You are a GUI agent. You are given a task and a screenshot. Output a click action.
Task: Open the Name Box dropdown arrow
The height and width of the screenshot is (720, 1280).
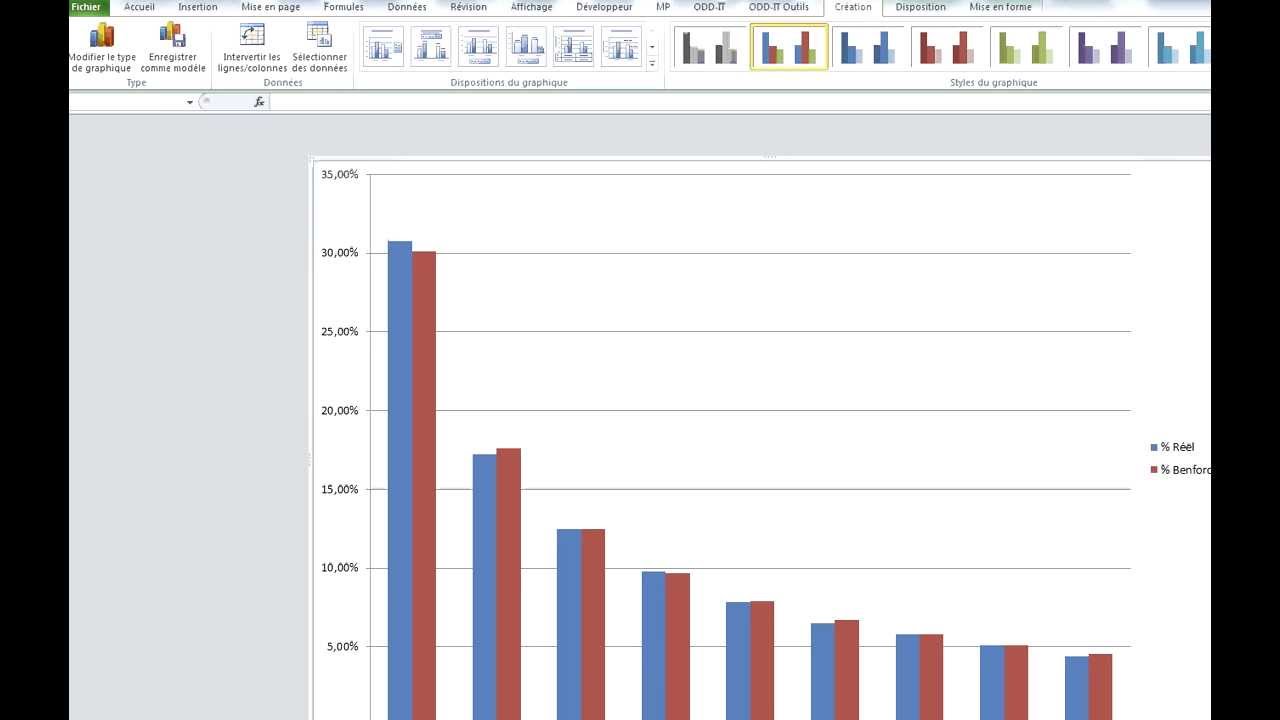[x=190, y=102]
